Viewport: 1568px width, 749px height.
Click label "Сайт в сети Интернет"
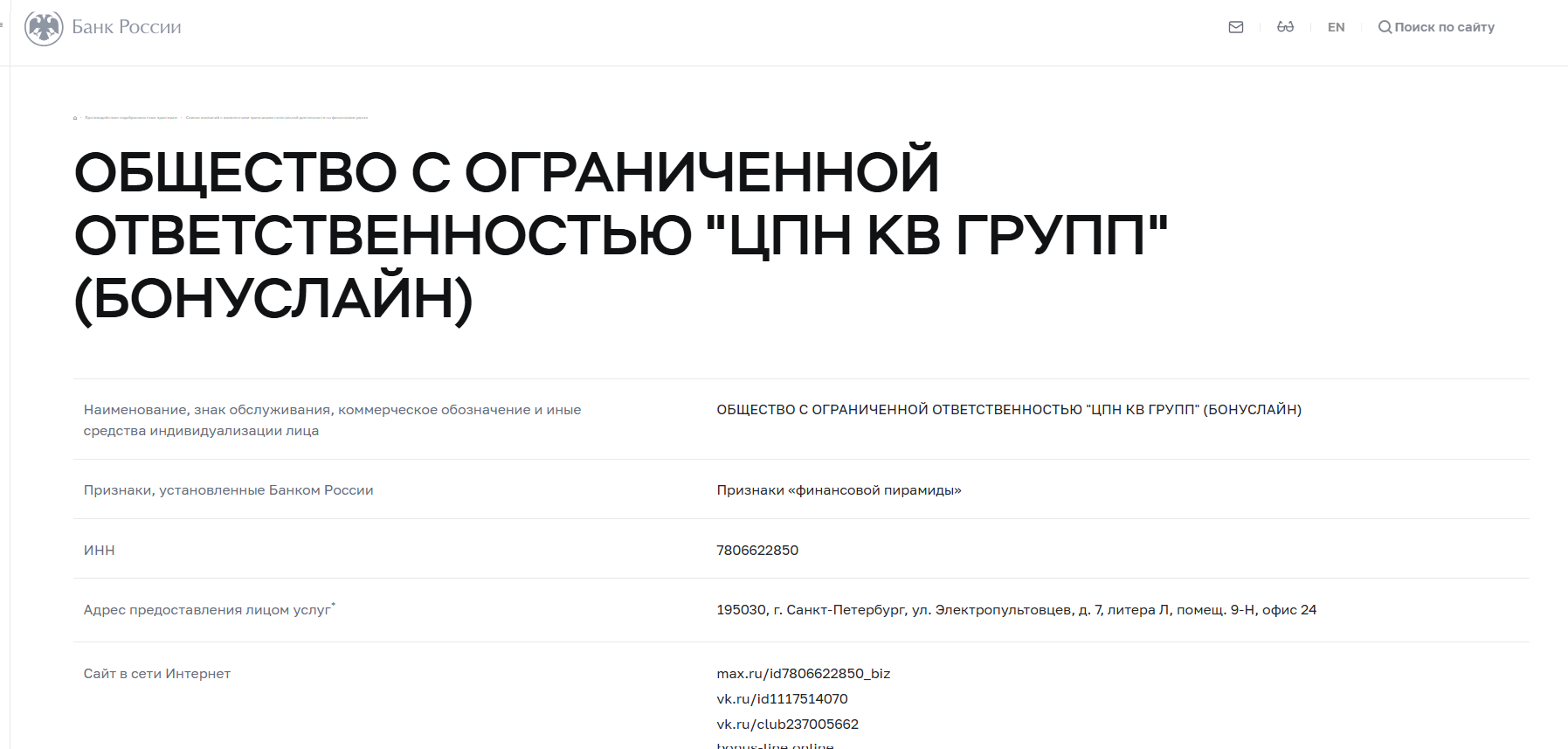tap(156, 673)
